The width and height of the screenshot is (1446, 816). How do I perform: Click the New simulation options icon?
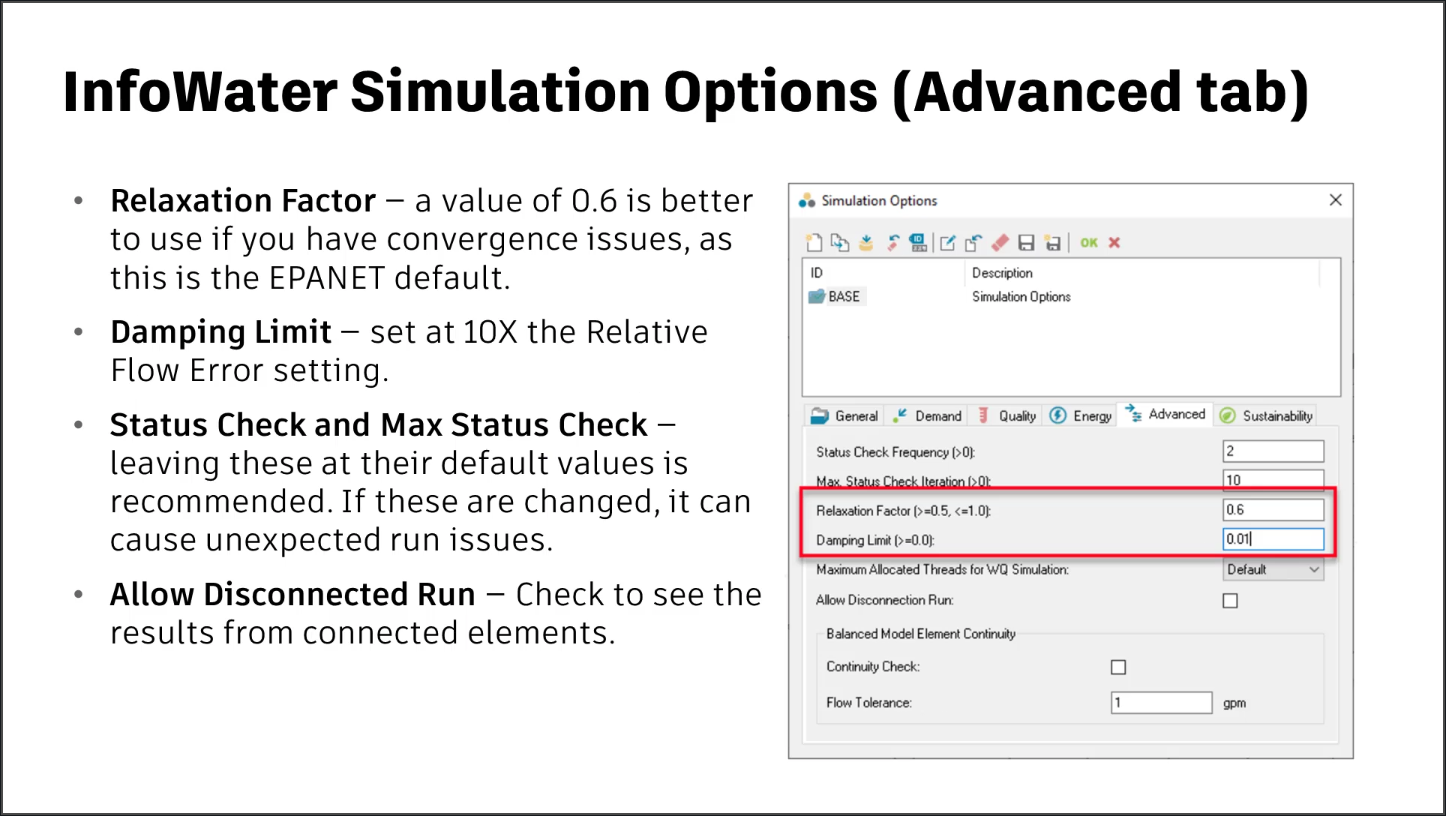(814, 242)
